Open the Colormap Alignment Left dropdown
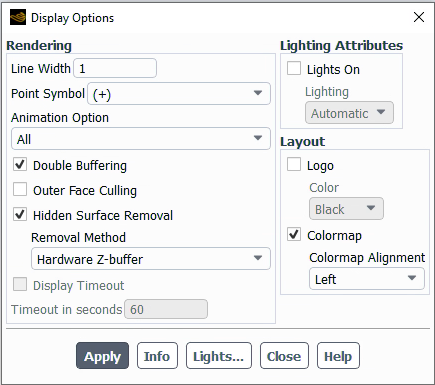The height and width of the screenshot is (385, 435). [x=367, y=279]
